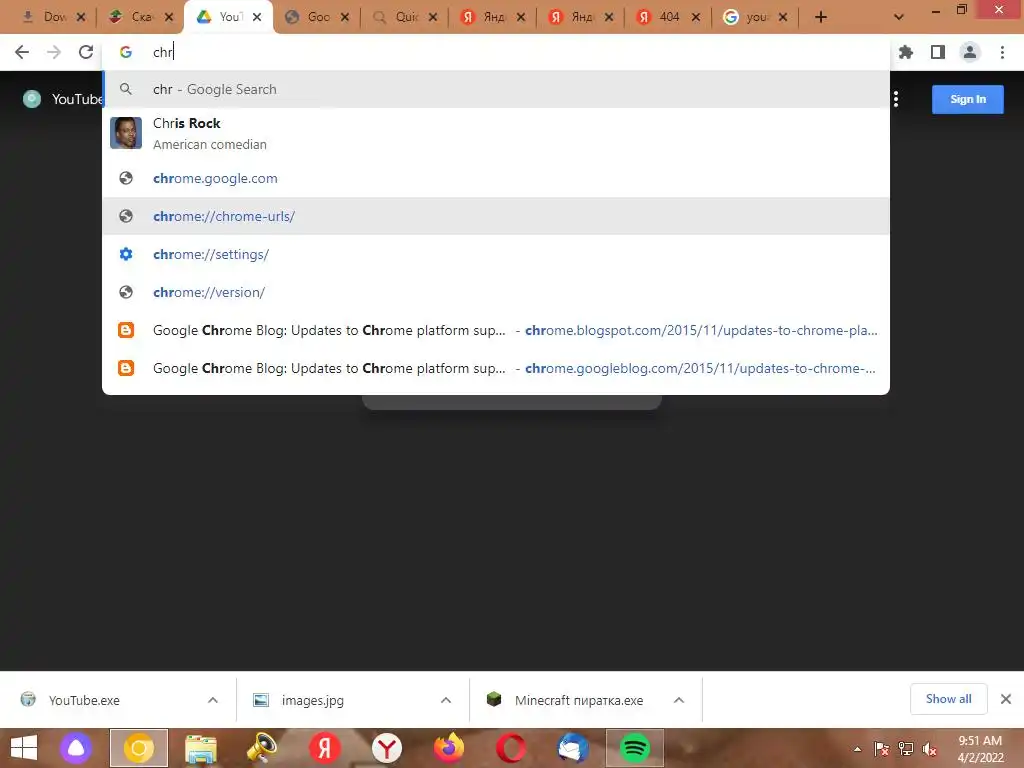Open Chrome's three-dot menu
The height and width of the screenshot is (768, 1024).
[1002, 52]
